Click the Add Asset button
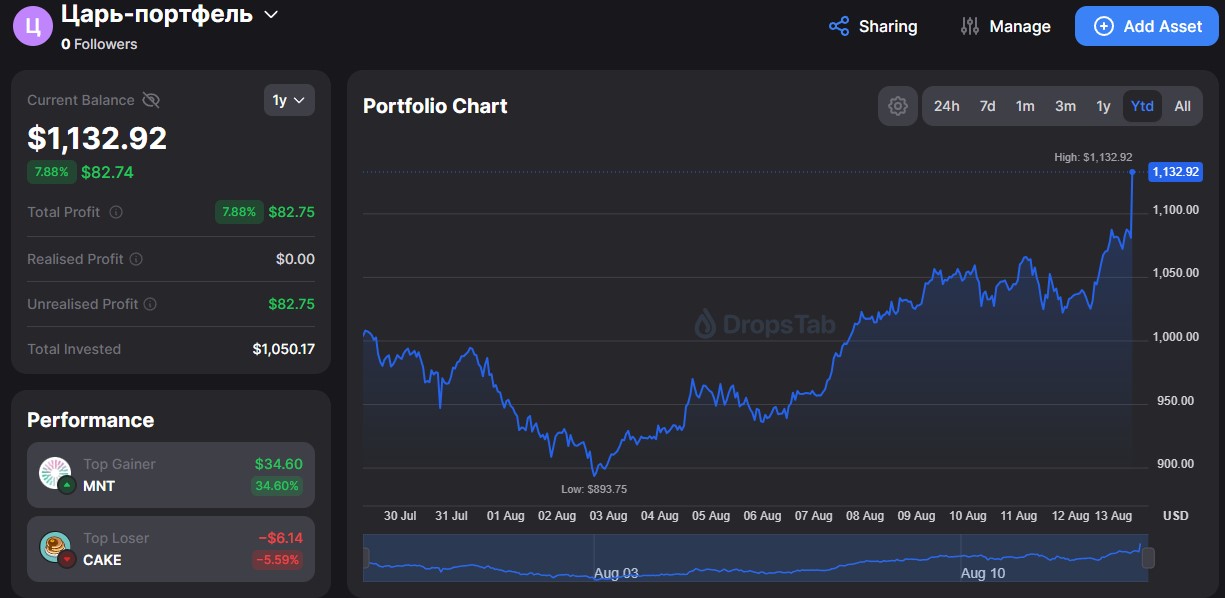Image resolution: width=1225 pixels, height=598 pixels. pyautogui.click(x=1146, y=26)
